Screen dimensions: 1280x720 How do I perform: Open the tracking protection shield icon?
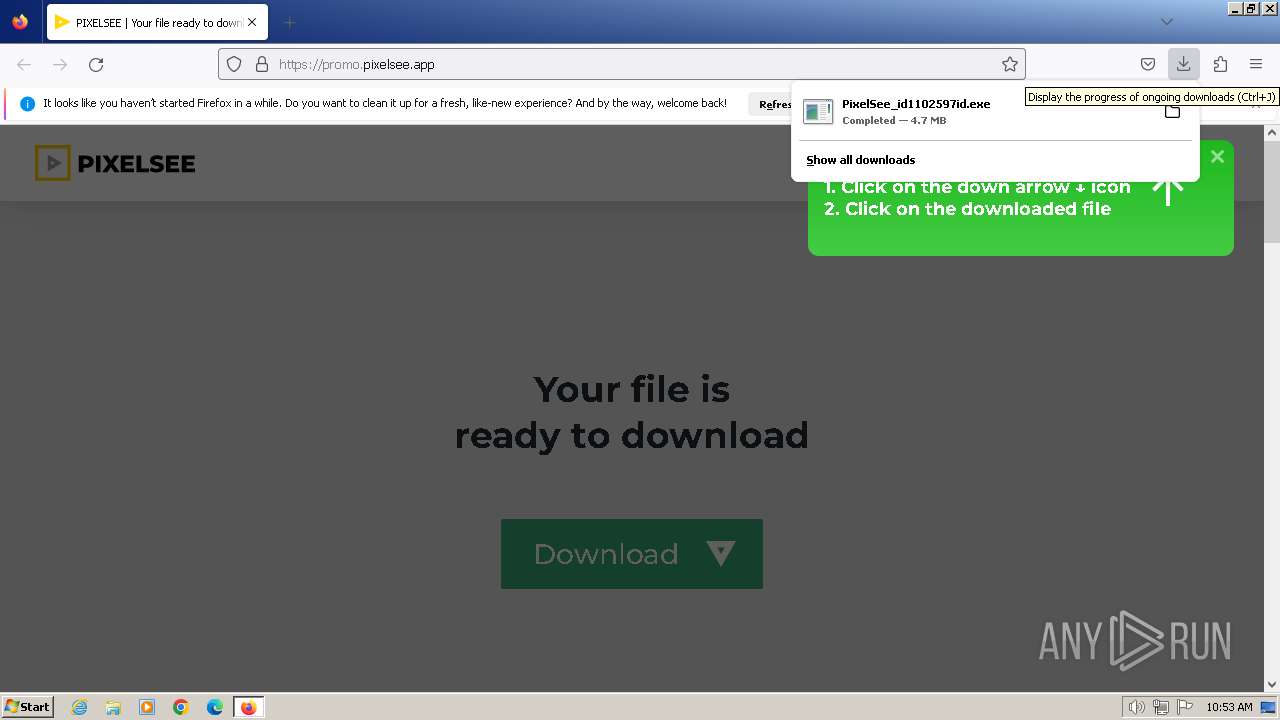coord(234,64)
